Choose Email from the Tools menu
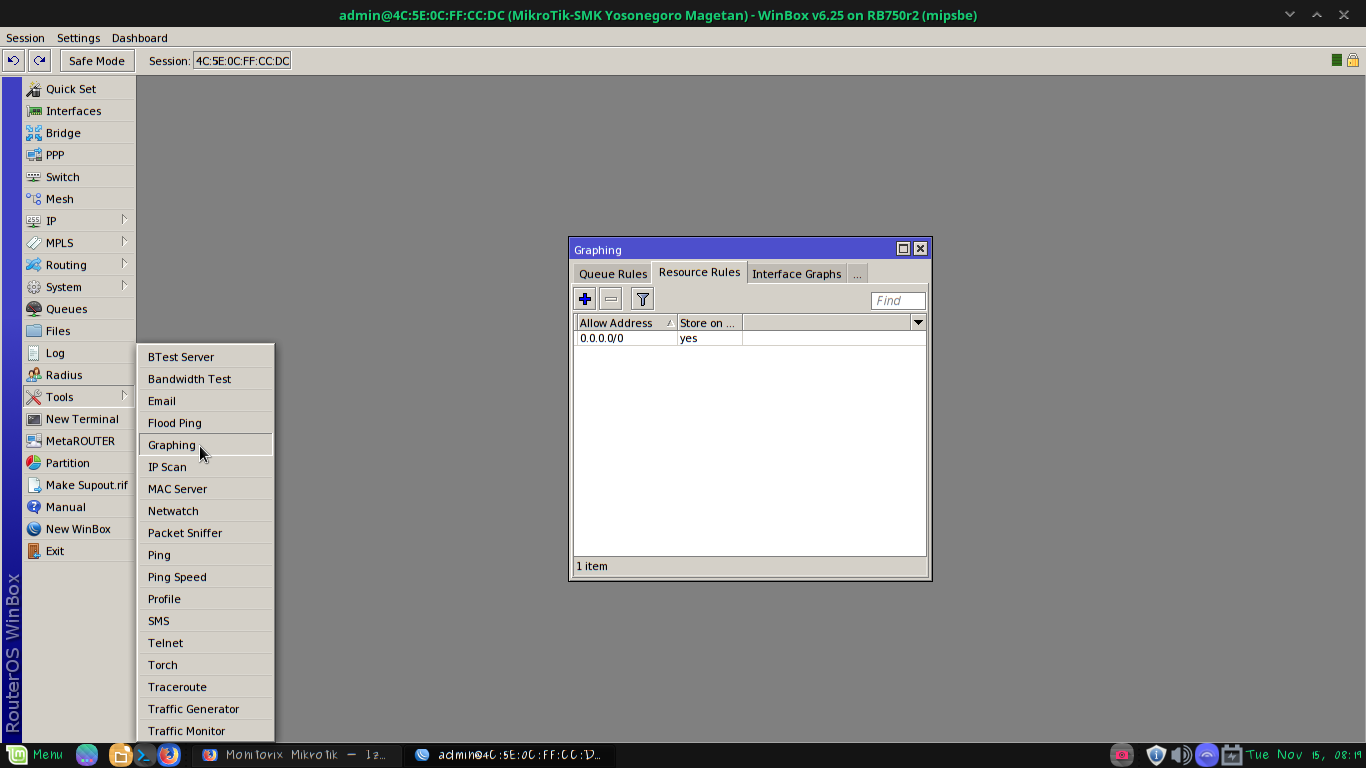The height and width of the screenshot is (768, 1366). click(x=205, y=401)
